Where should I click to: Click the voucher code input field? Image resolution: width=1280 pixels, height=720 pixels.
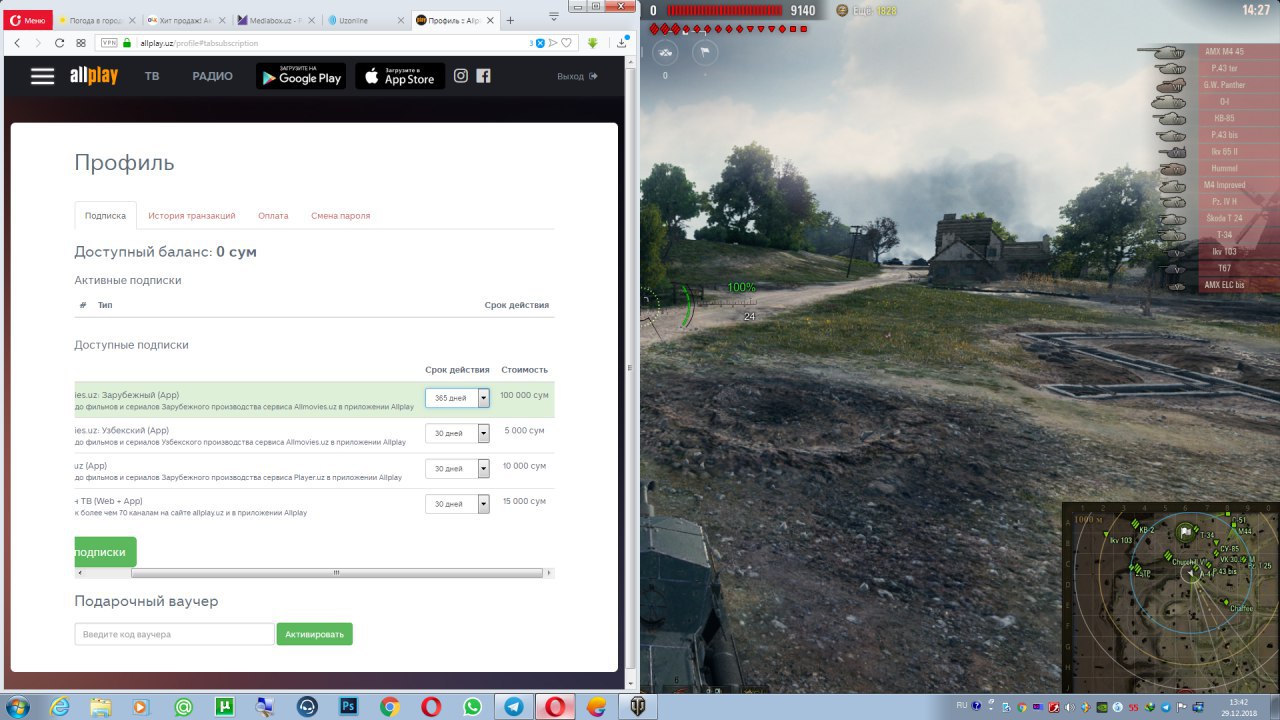174,634
